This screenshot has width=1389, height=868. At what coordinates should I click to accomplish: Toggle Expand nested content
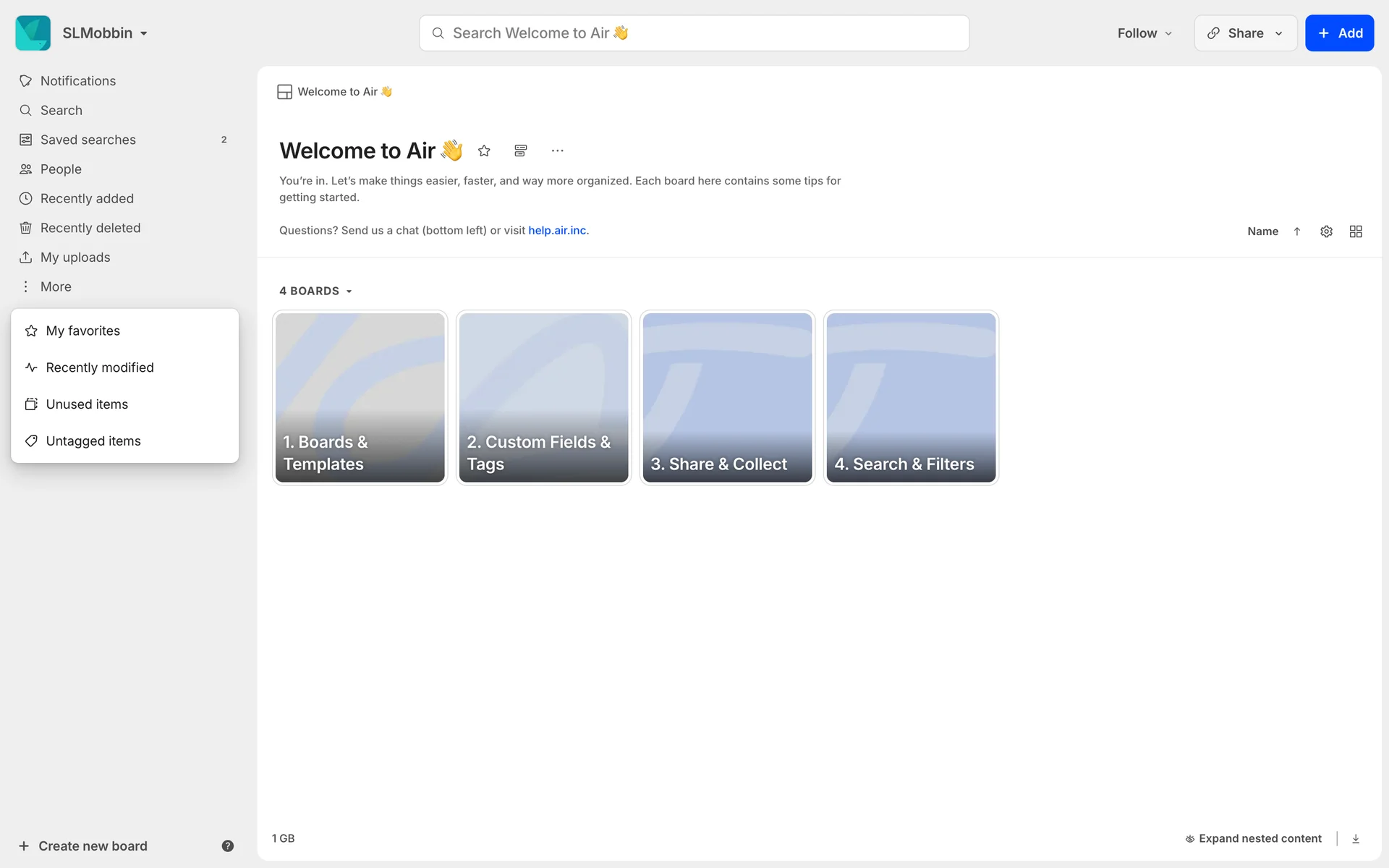[1253, 838]
